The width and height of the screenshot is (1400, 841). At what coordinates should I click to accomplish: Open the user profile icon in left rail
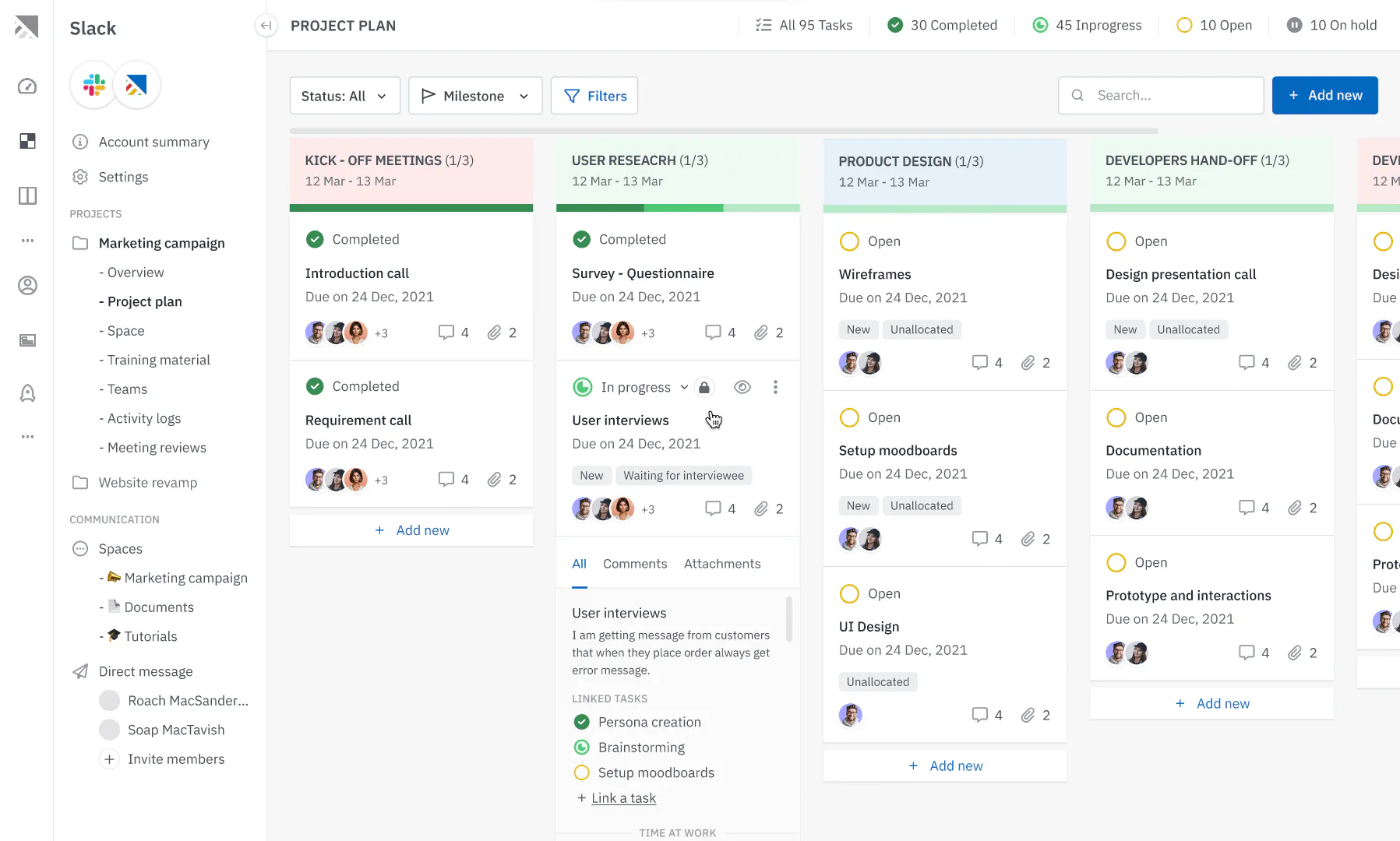pos(27,286)
